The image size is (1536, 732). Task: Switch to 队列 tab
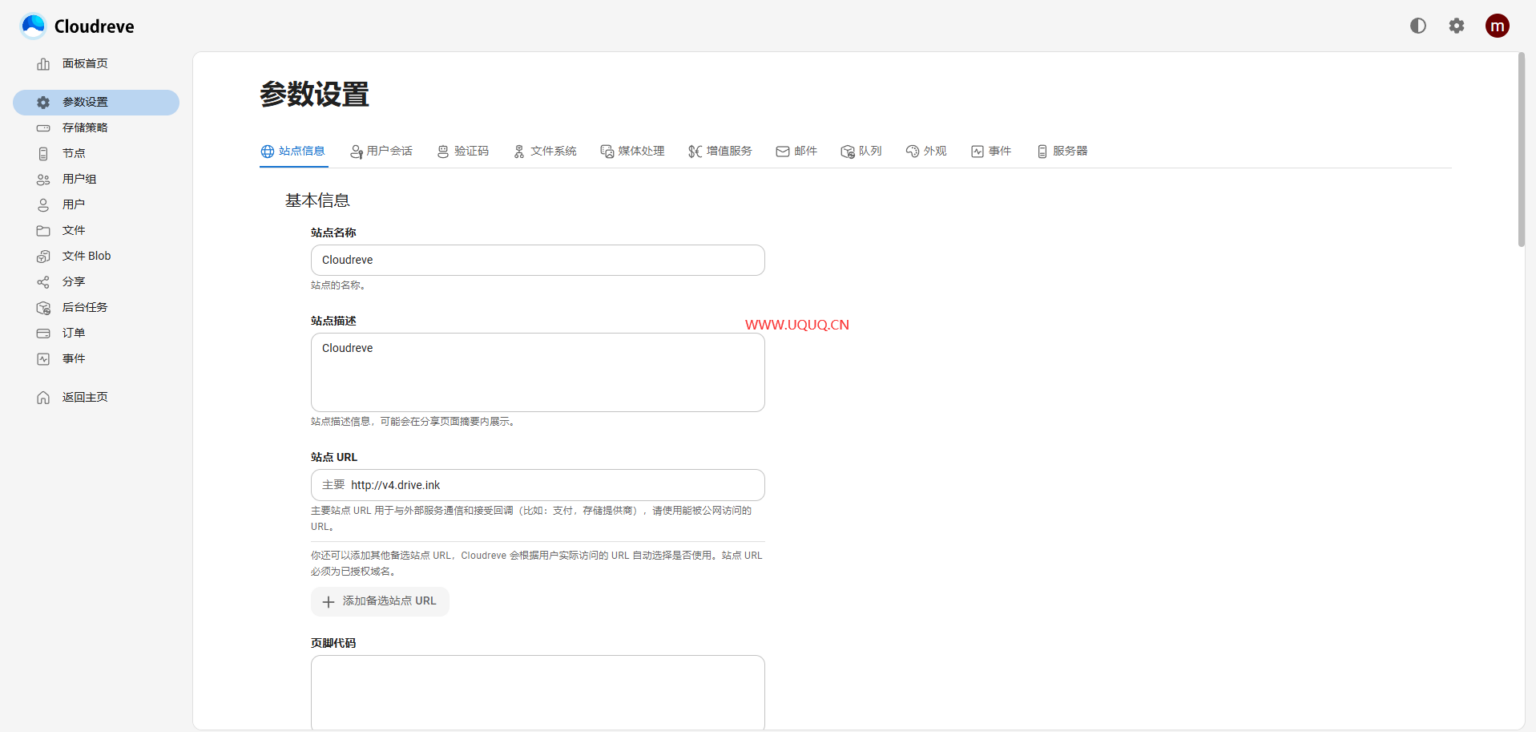(861, 151)
